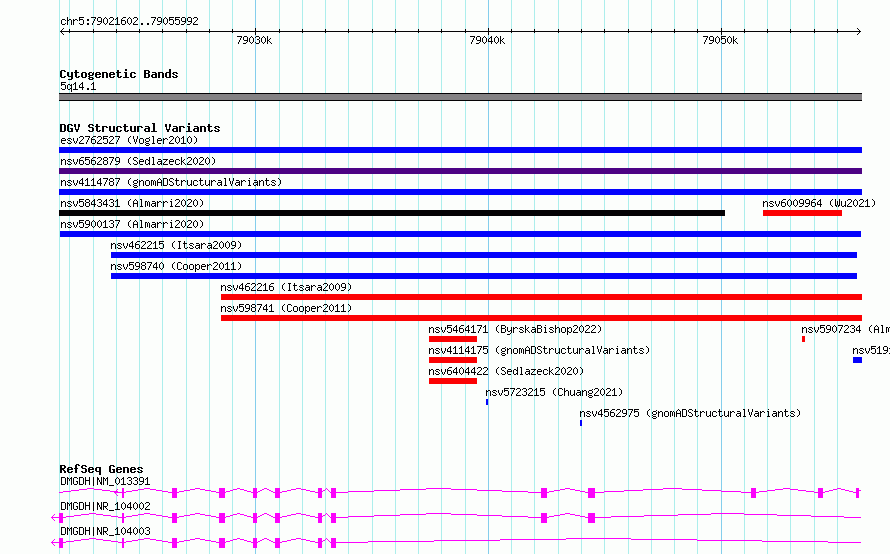The width and height of the screenshot is (890, 554).
Task: Click the 79030k ruler tick label
Action: click(254, 40)
